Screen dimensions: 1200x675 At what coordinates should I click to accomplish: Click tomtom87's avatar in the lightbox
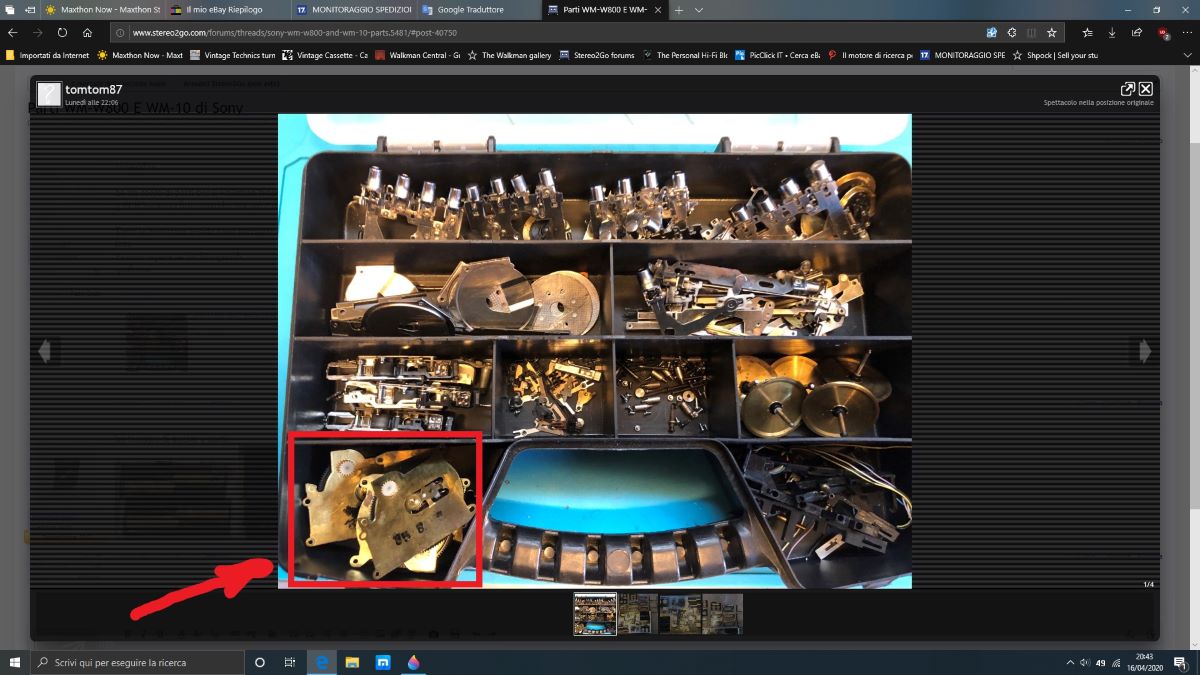click(x=49, y=94)
